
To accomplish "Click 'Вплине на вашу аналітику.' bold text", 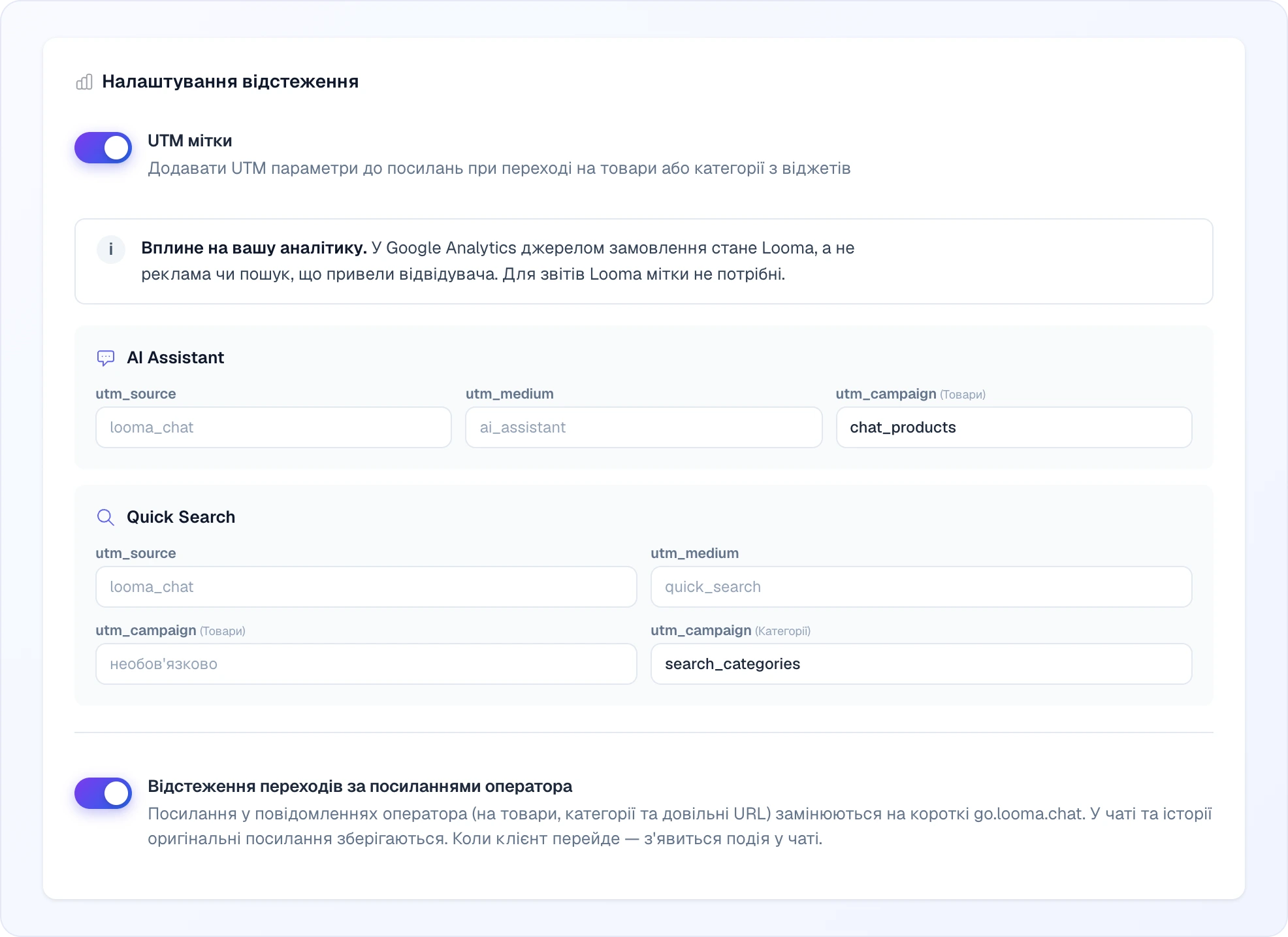I will (x=254, y=248).
